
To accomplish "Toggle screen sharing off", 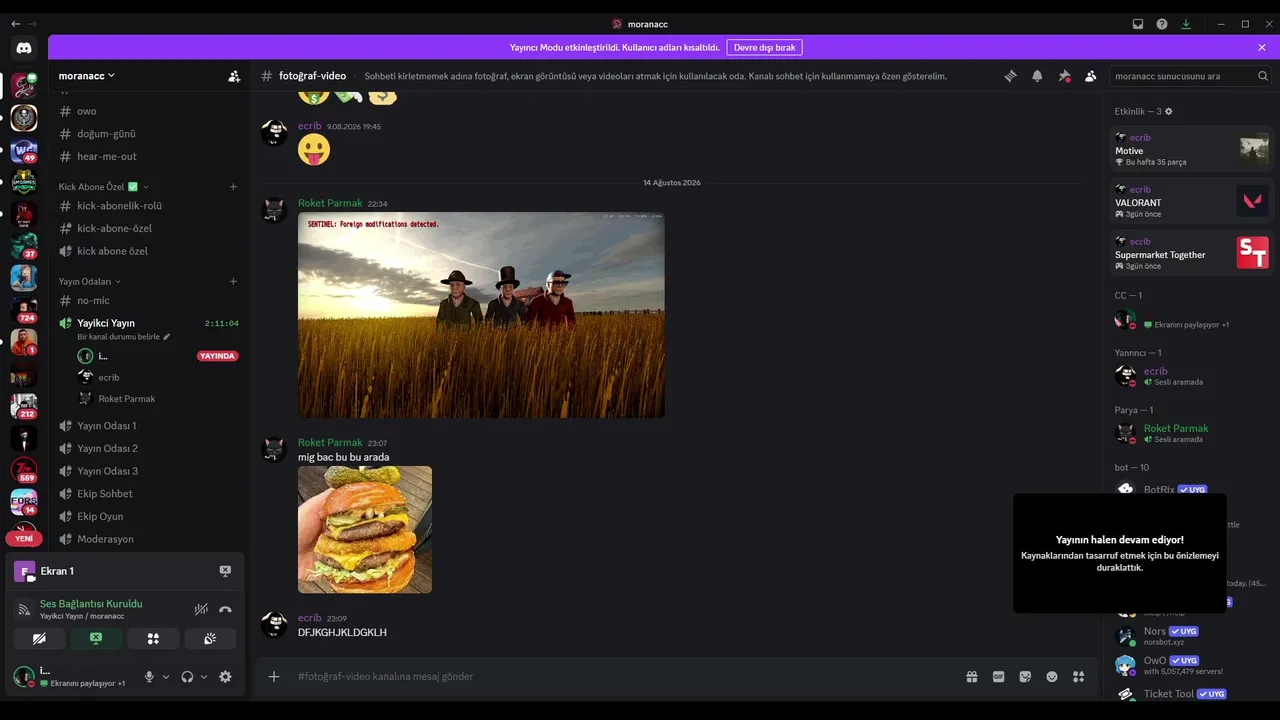I will click(96, 638).
